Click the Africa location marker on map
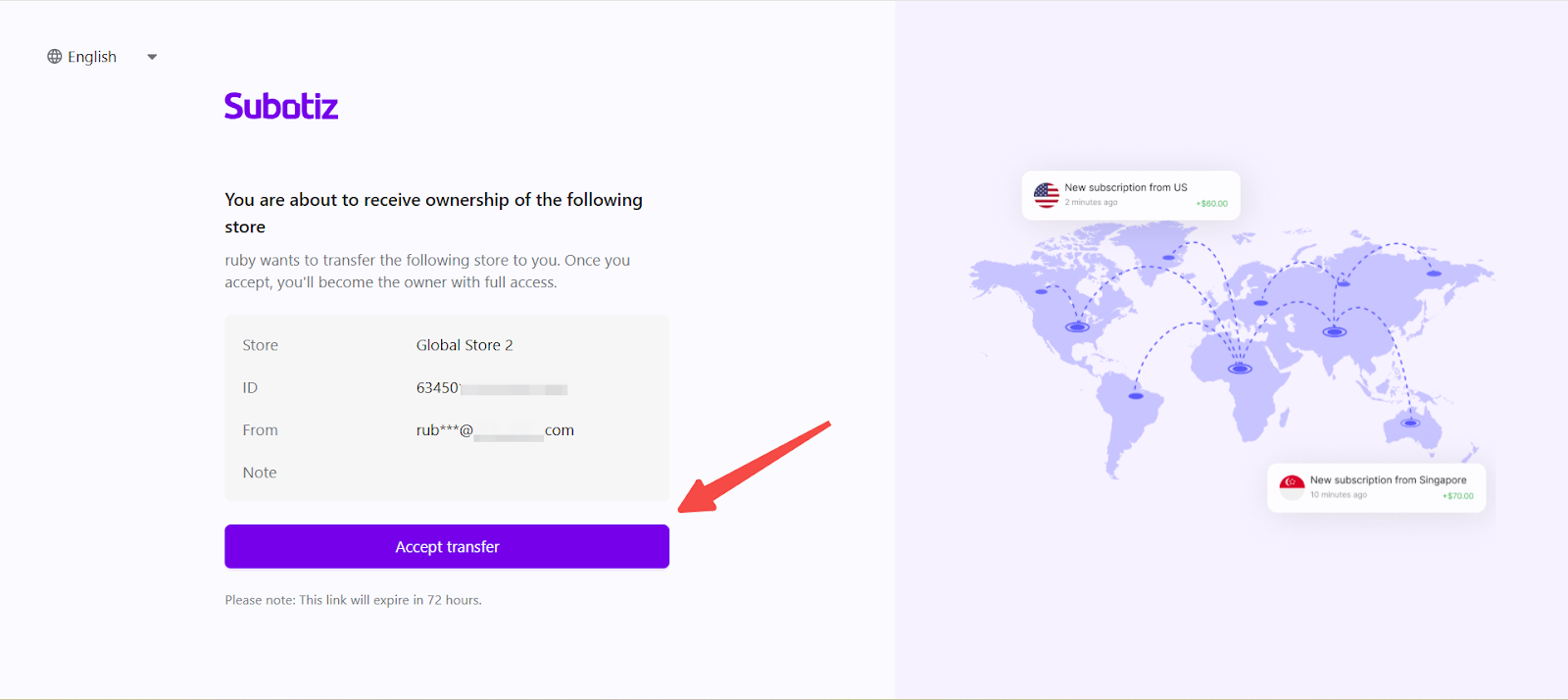 tap(1240, 369)
